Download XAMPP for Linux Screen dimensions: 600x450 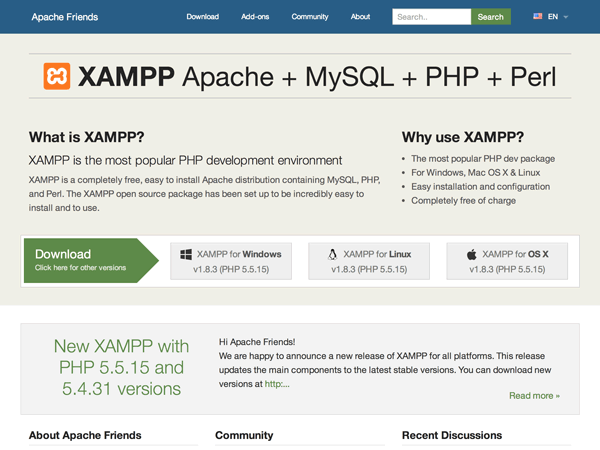pos(369,261)
